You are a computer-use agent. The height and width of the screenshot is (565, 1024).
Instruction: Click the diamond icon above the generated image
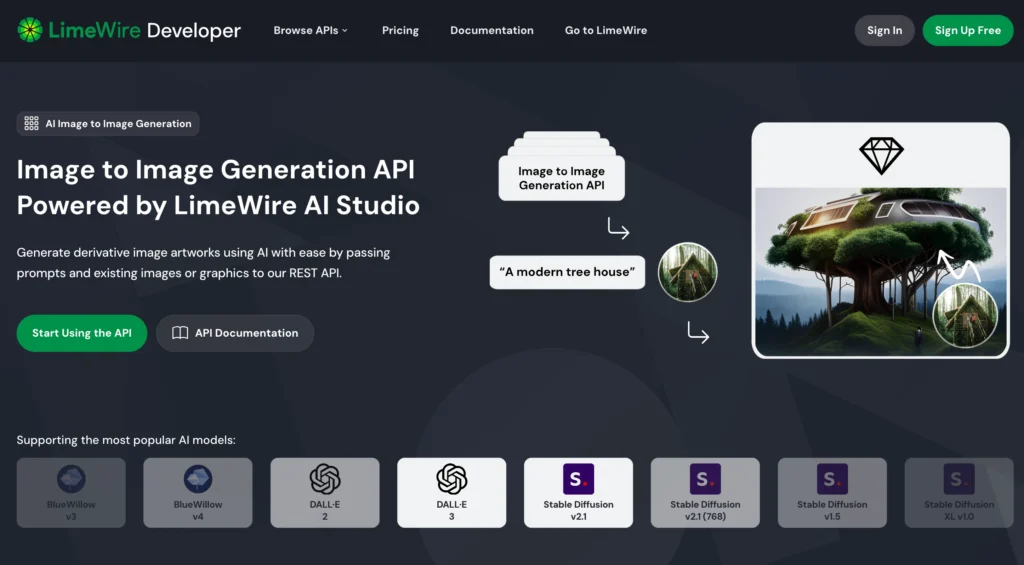[x=881, y=155]
